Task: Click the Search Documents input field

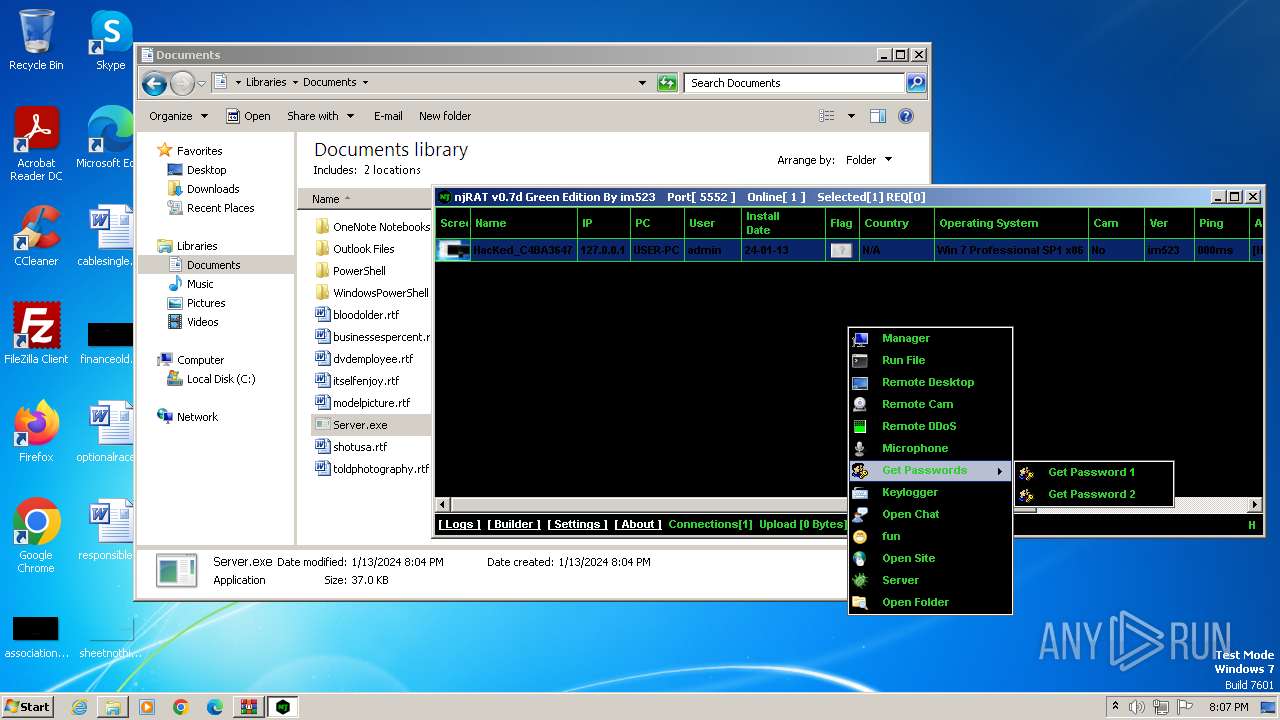Action: (x=795, y=83)
